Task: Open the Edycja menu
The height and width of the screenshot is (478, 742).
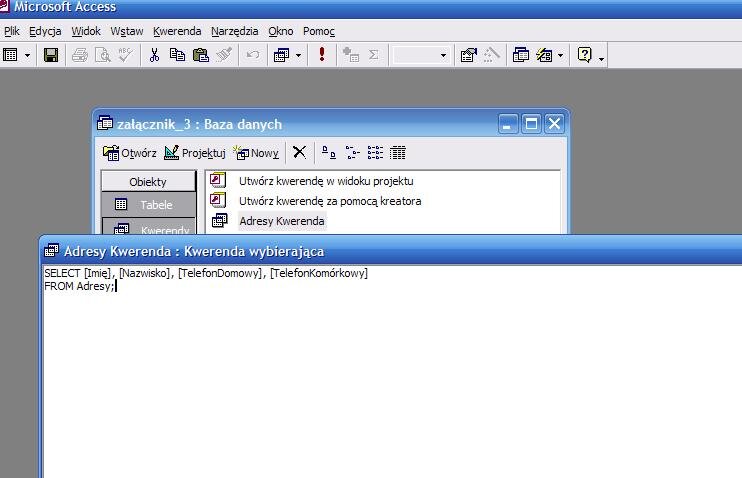Action: pos(45,31)
